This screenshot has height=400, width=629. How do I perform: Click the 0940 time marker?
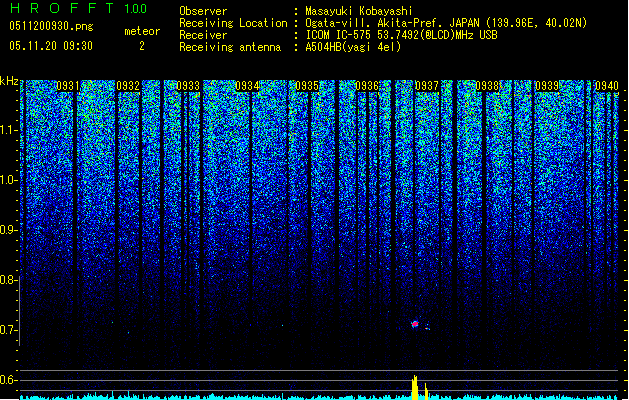pyautogui.click(x=607, y=86)
